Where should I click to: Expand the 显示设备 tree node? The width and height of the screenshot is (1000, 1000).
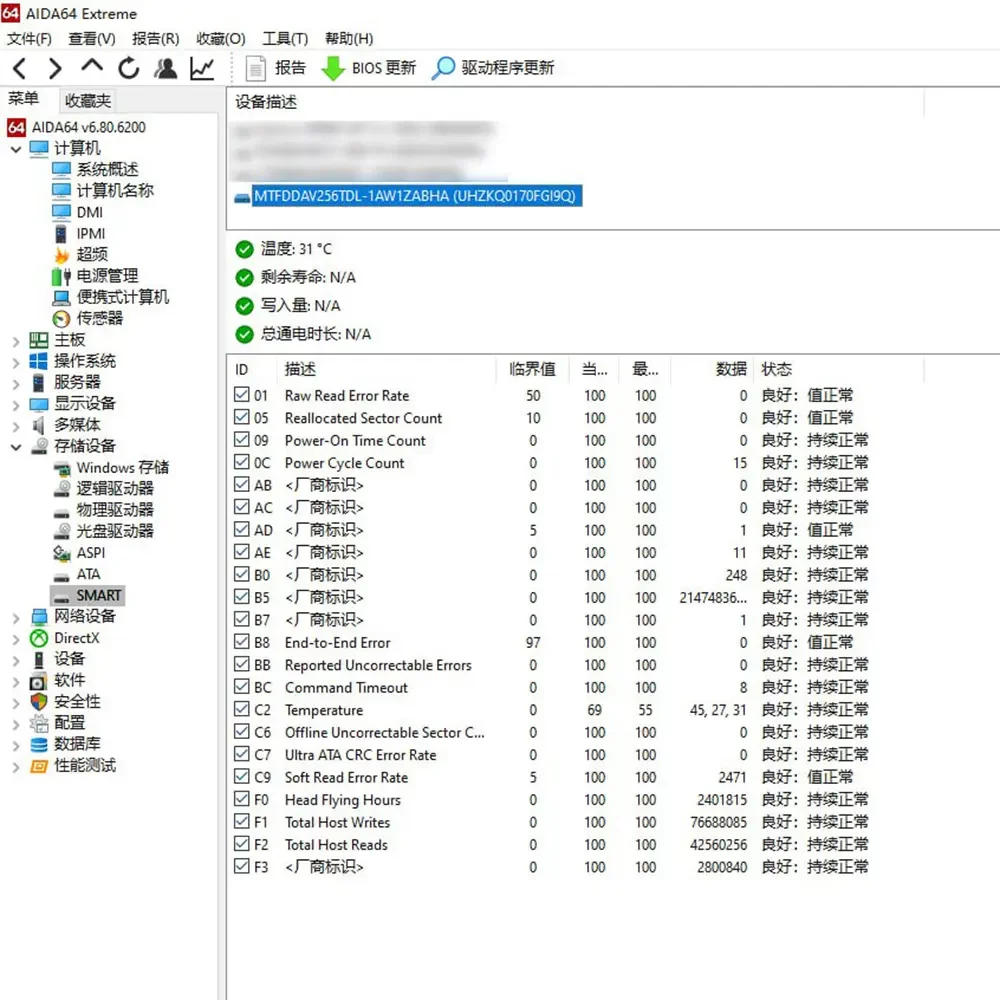(16, 404)
